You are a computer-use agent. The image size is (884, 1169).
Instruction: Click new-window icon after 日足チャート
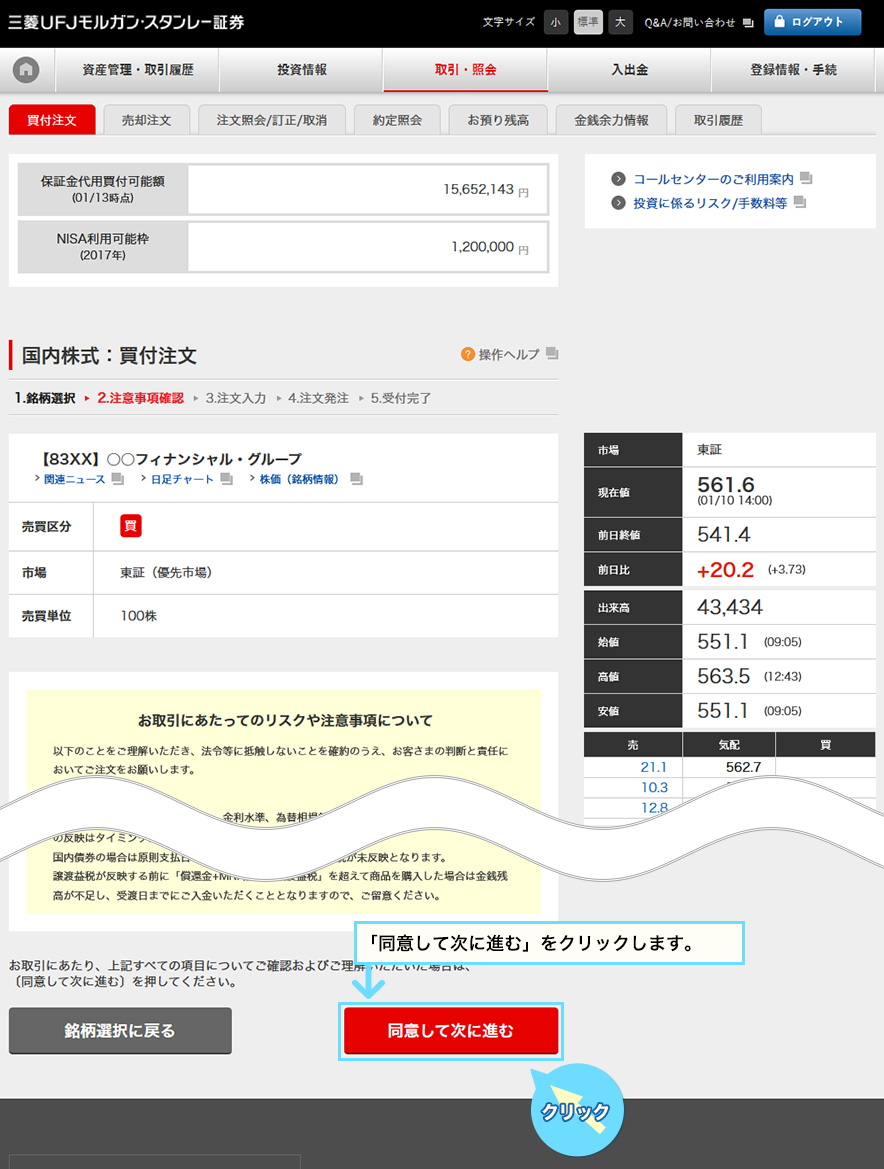coord(227,479)
